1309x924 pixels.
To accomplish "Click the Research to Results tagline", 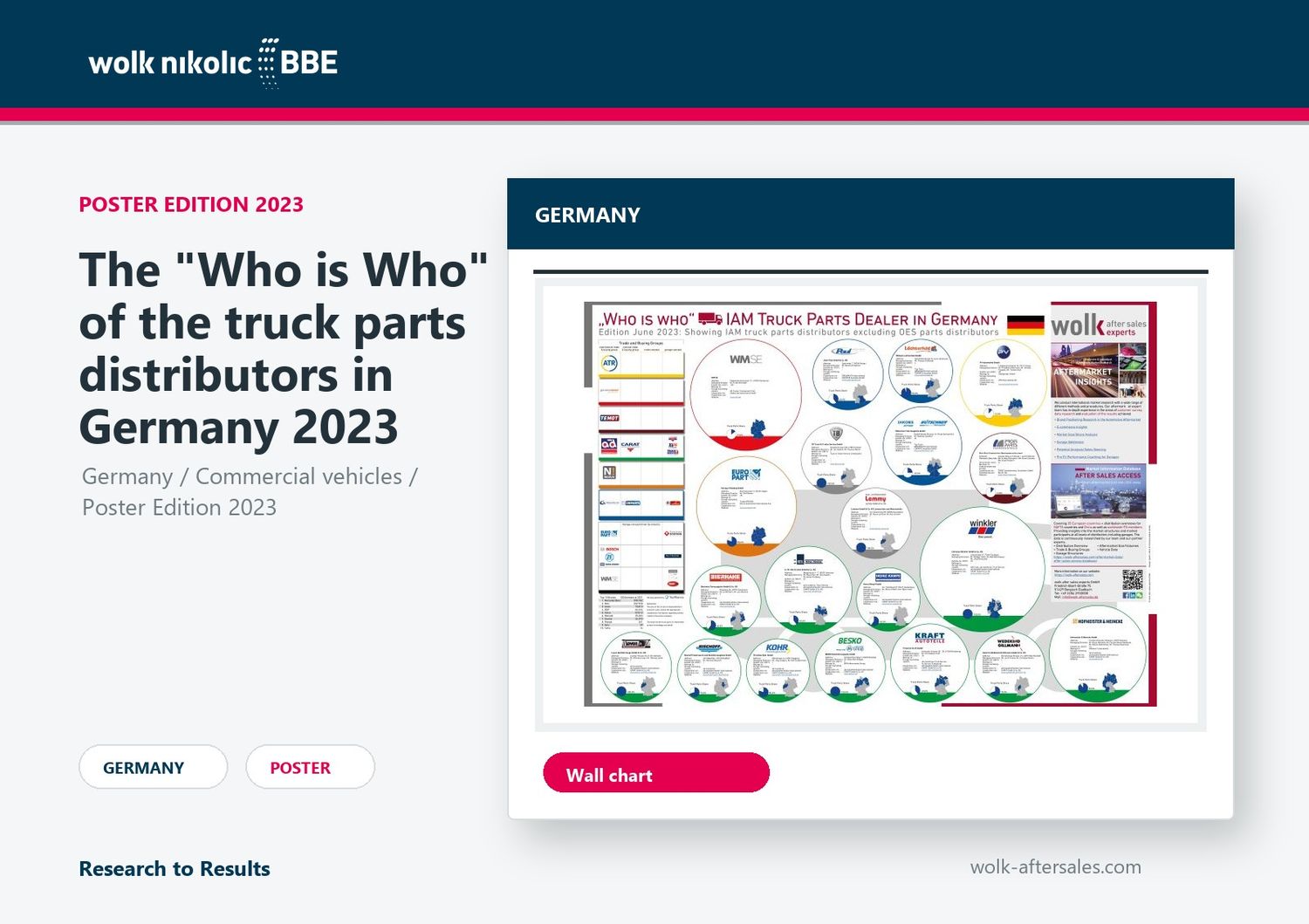I will point(175,869).
